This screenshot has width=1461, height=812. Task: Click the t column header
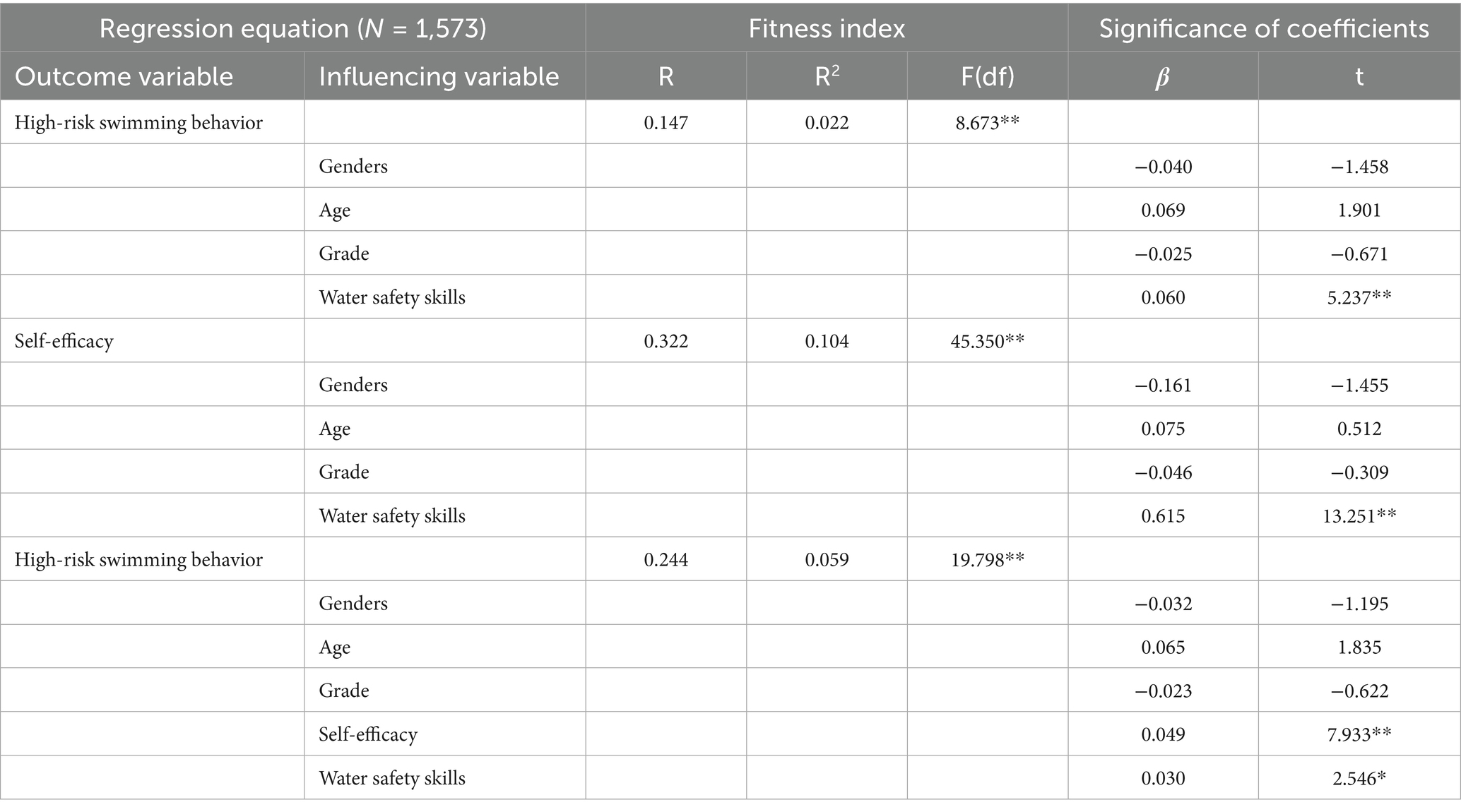pos(1359,76)
